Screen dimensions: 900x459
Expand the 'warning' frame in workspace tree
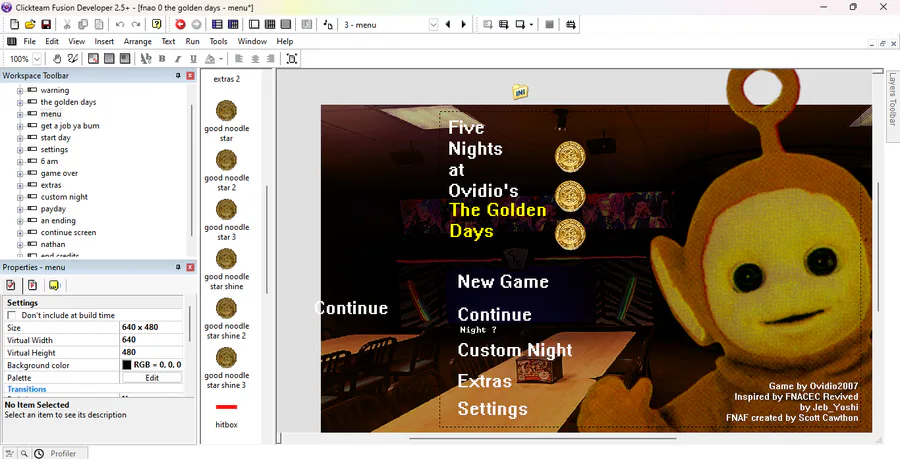[x=20, y=91]
